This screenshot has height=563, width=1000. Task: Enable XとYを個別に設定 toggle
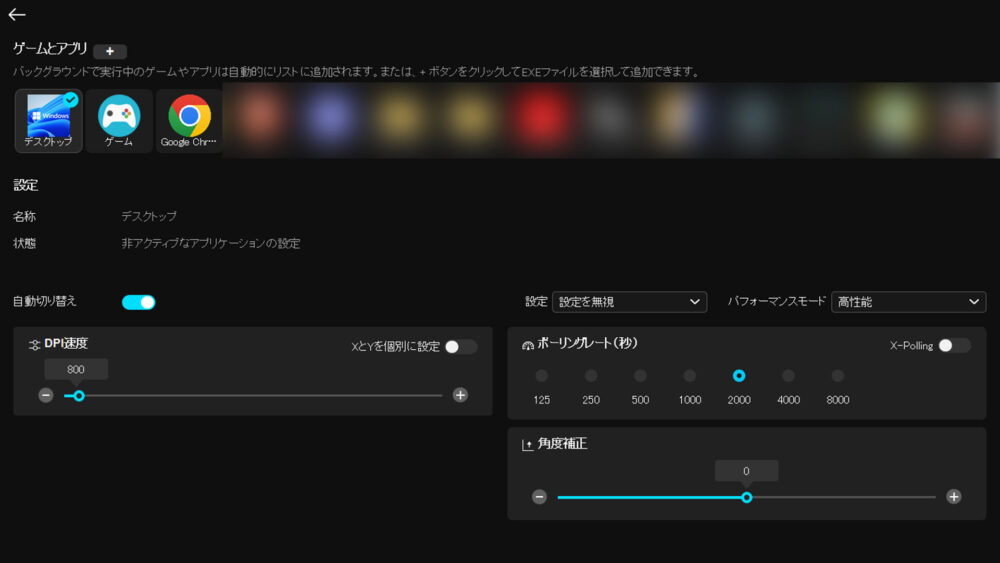coord(460,347)
